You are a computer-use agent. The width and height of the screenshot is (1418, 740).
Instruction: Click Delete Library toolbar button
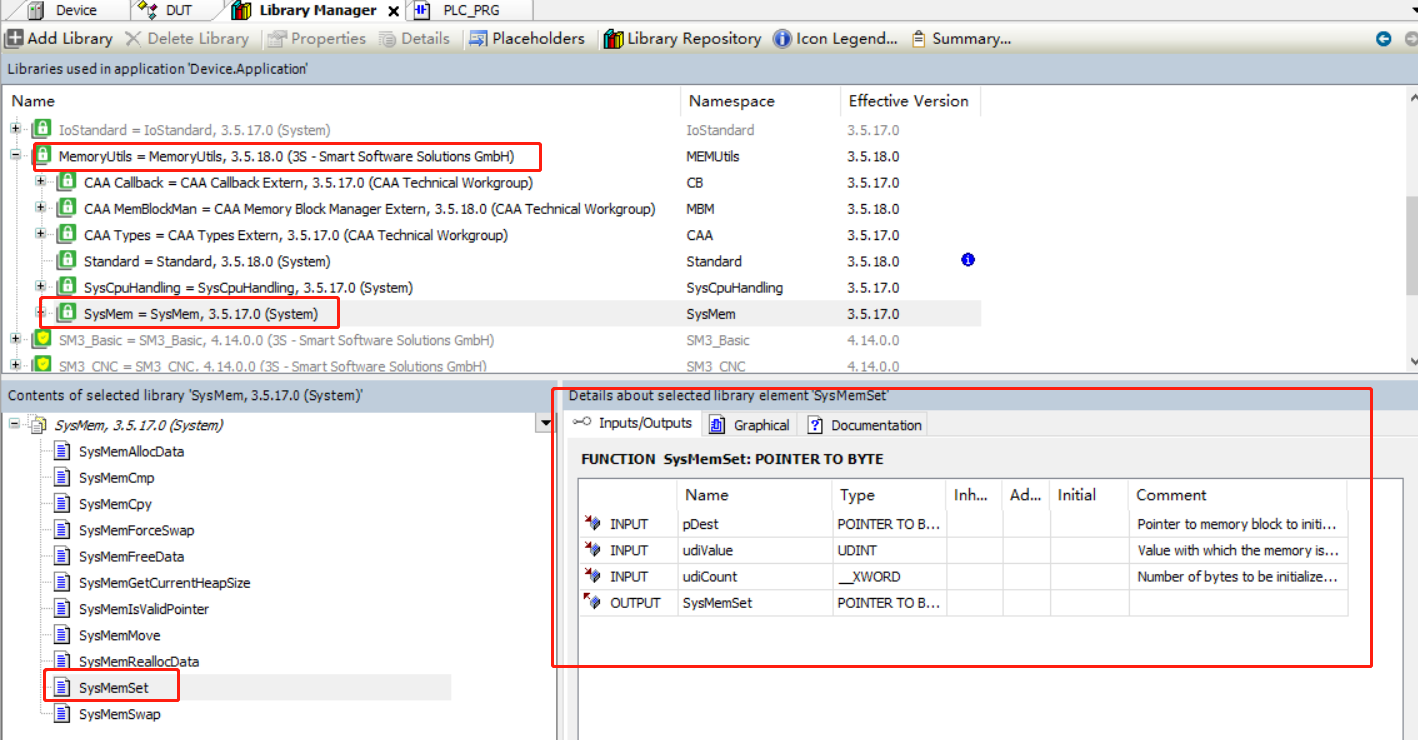(x=186, y=38)
